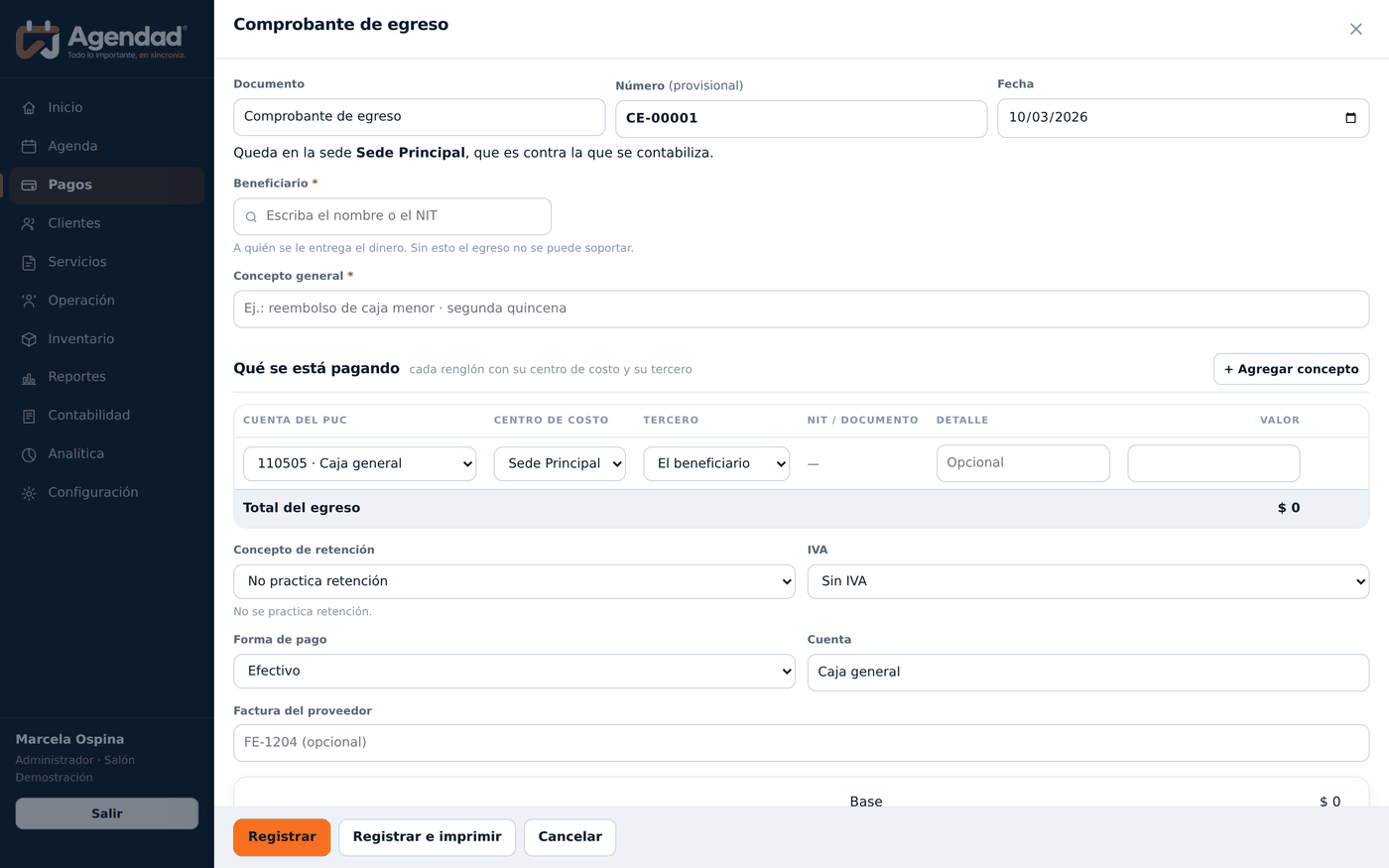Add a row with Agregar concepto
The image size is (1389, 868).
click(1291, 369)
